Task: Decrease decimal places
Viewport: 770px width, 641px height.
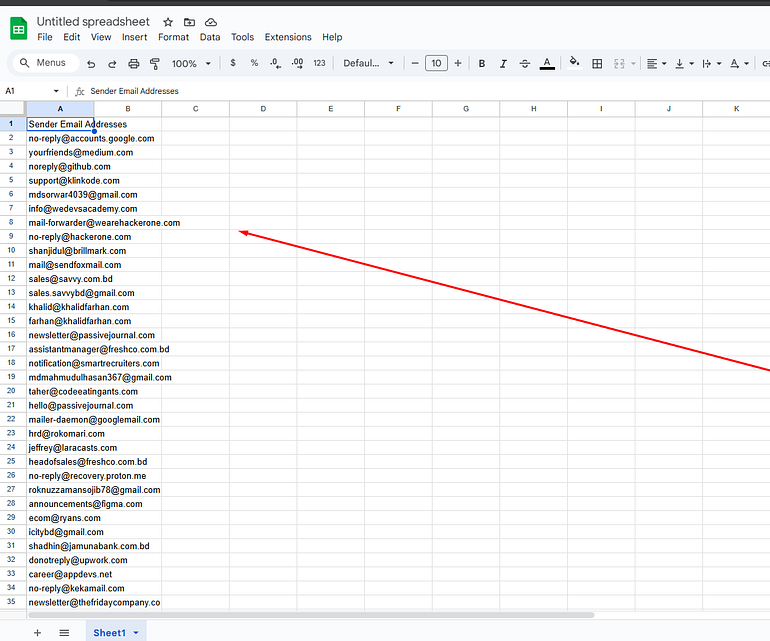Action: (x=275, y=63)
